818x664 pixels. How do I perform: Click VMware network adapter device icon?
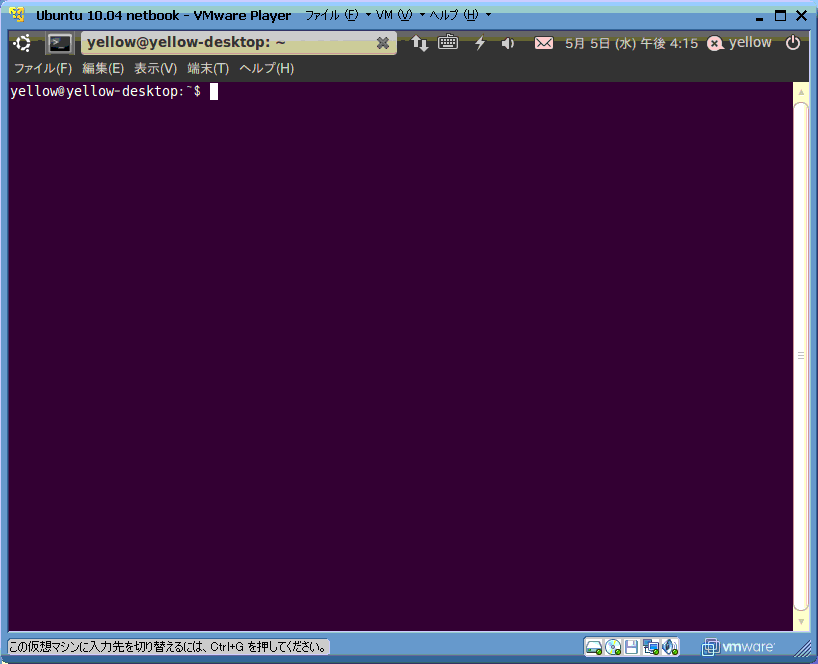651,647
